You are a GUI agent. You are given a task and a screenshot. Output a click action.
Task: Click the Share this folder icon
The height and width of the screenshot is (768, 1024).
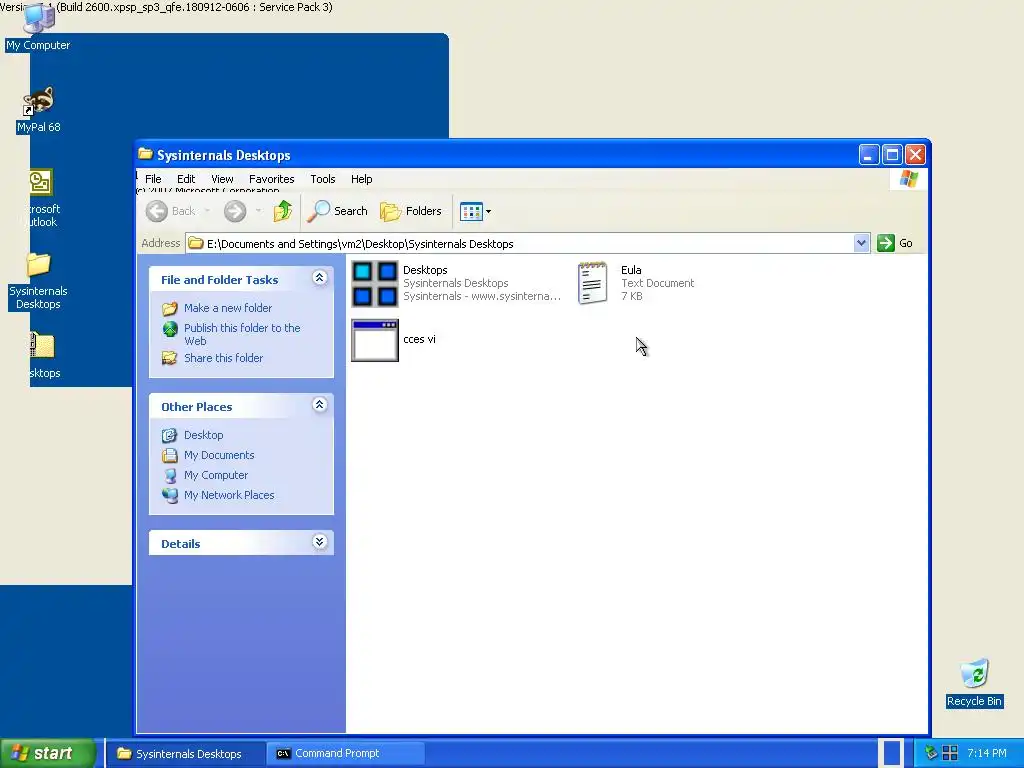tap(170, 358)
